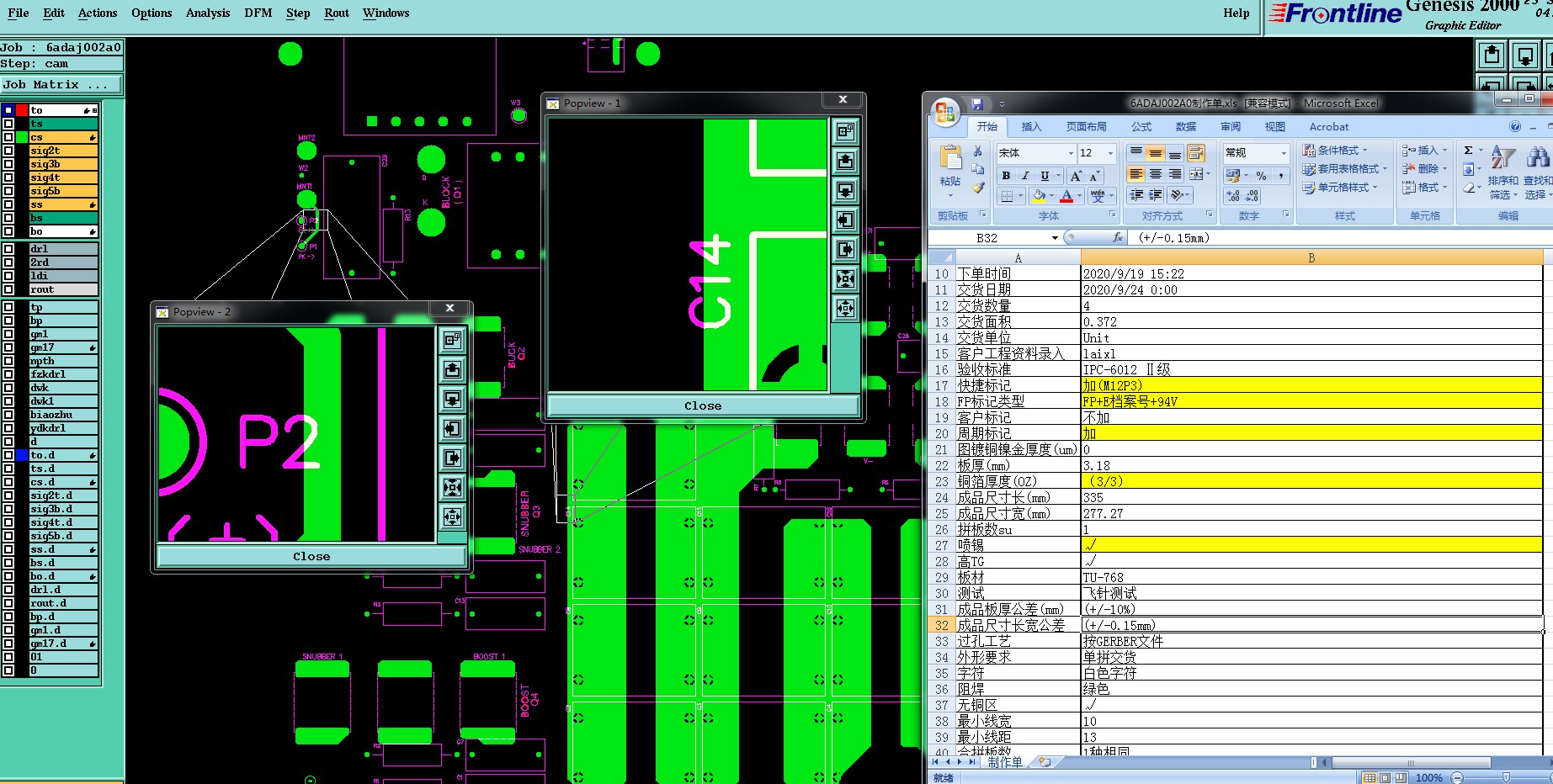
Task: Toggle the checkbox for layer drl
Action: point(8,249)
